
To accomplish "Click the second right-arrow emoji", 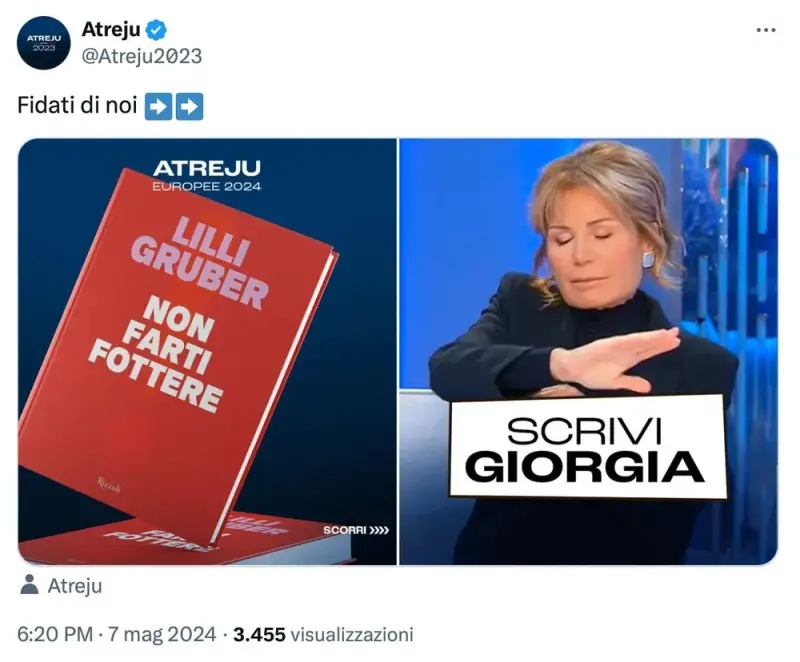I will 189,106.
